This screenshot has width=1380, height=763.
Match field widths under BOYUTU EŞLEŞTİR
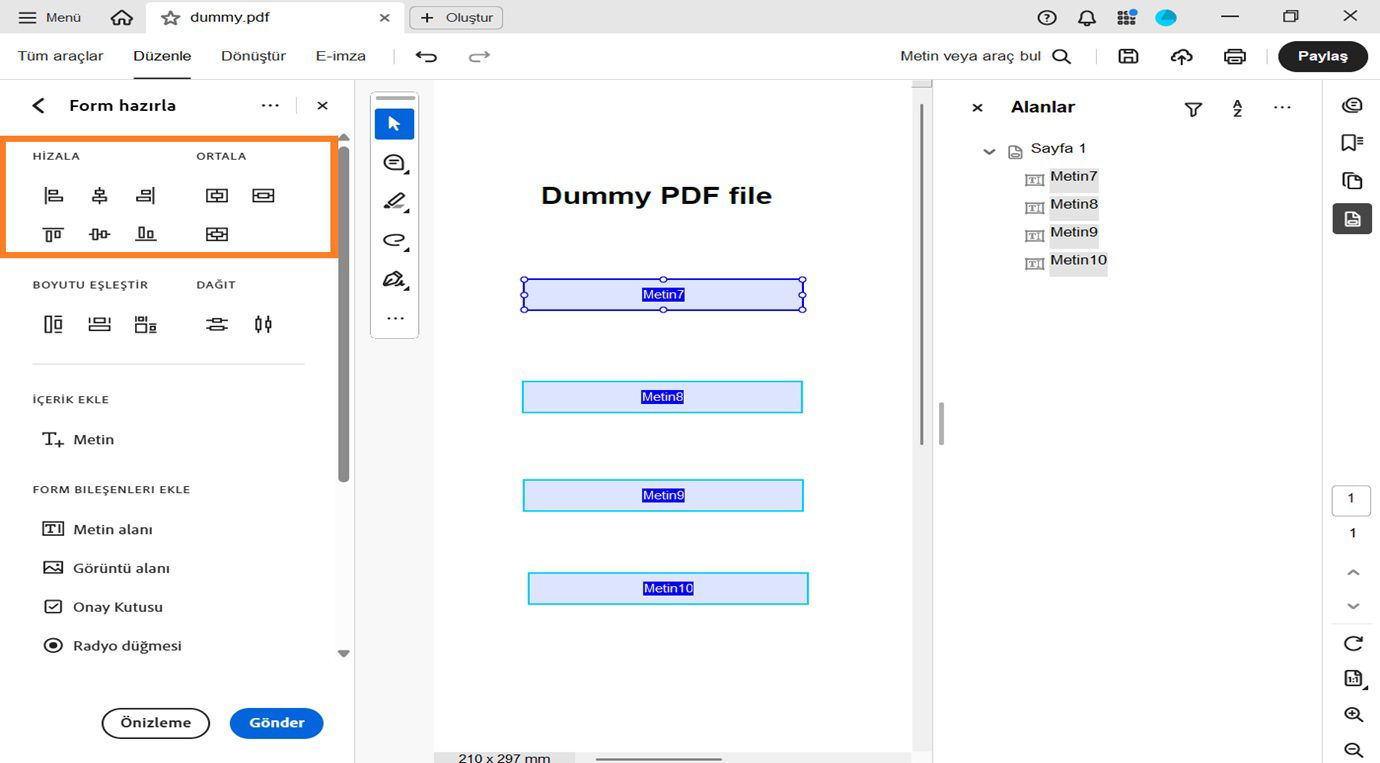99,324
